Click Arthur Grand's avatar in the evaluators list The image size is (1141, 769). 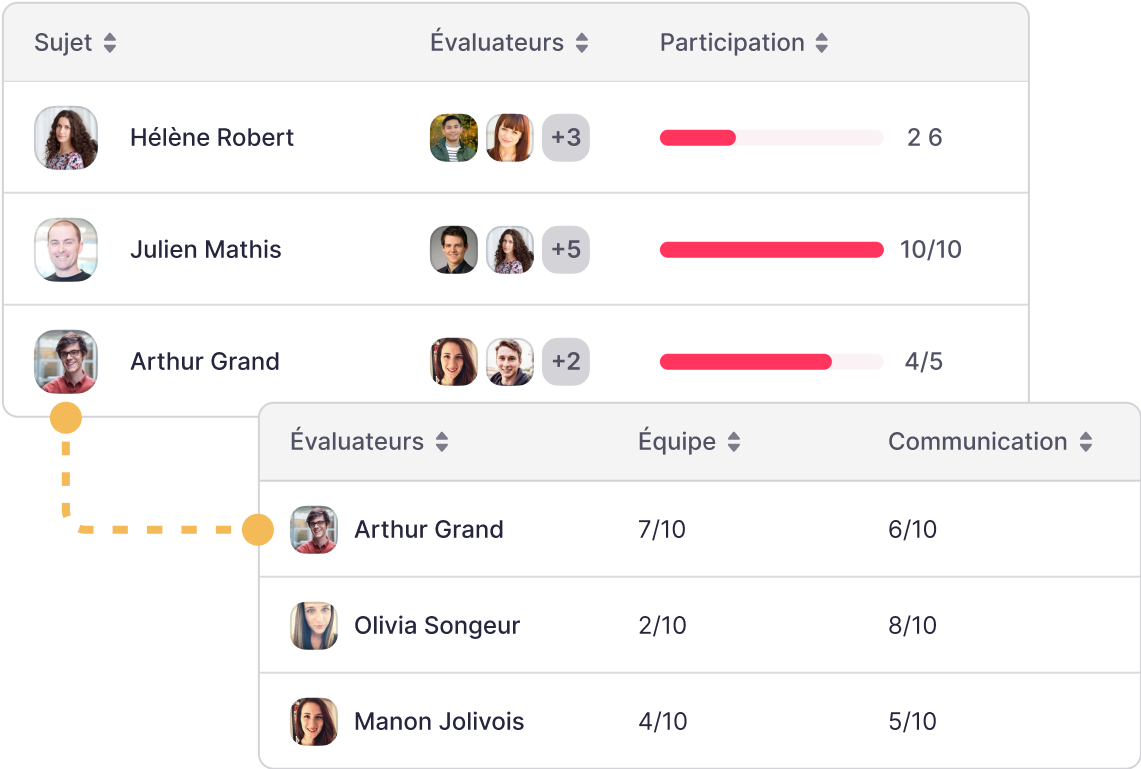point(314,530)
